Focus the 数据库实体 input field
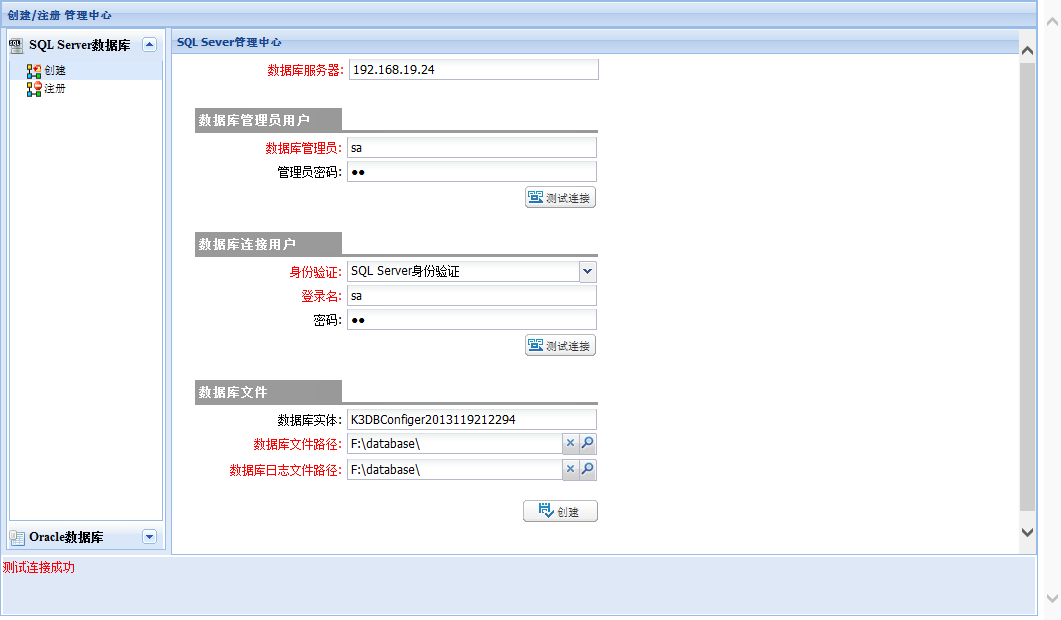This screenshot has height=620, width=1061. coord(472,420)
